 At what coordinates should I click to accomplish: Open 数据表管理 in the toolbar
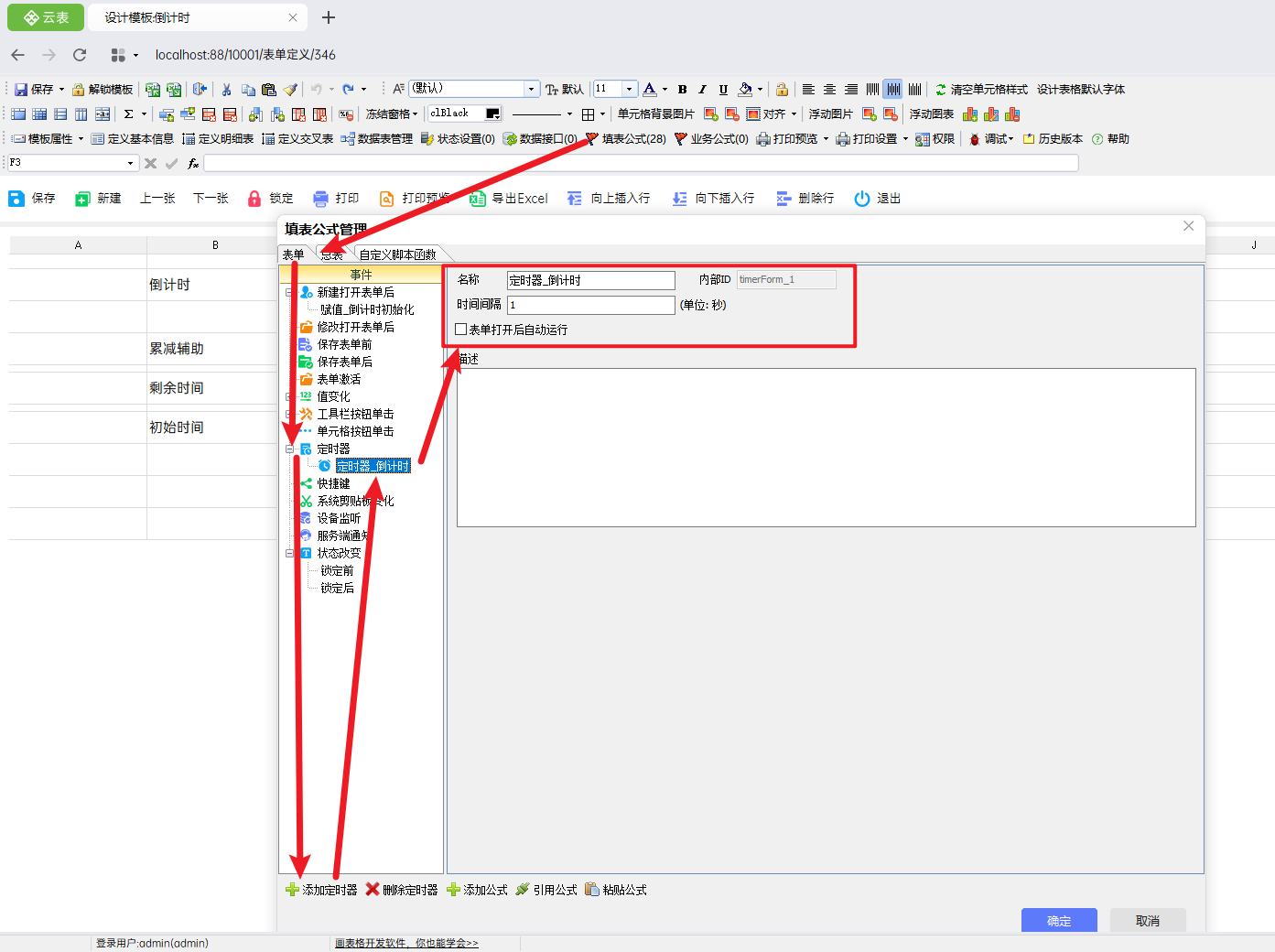click(x=377, y=139)
